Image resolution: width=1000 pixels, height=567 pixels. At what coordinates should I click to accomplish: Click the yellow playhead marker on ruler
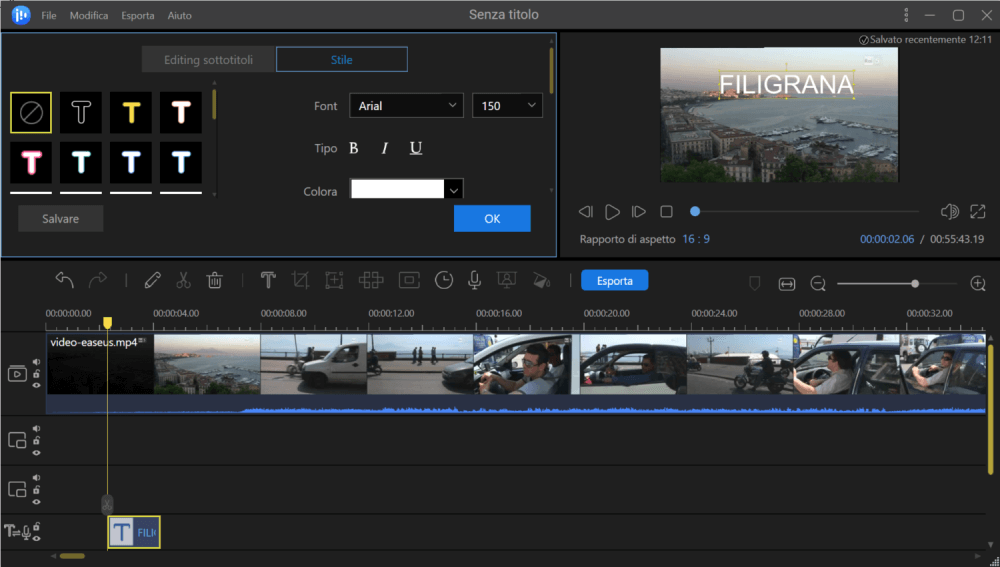coord(108,323)
